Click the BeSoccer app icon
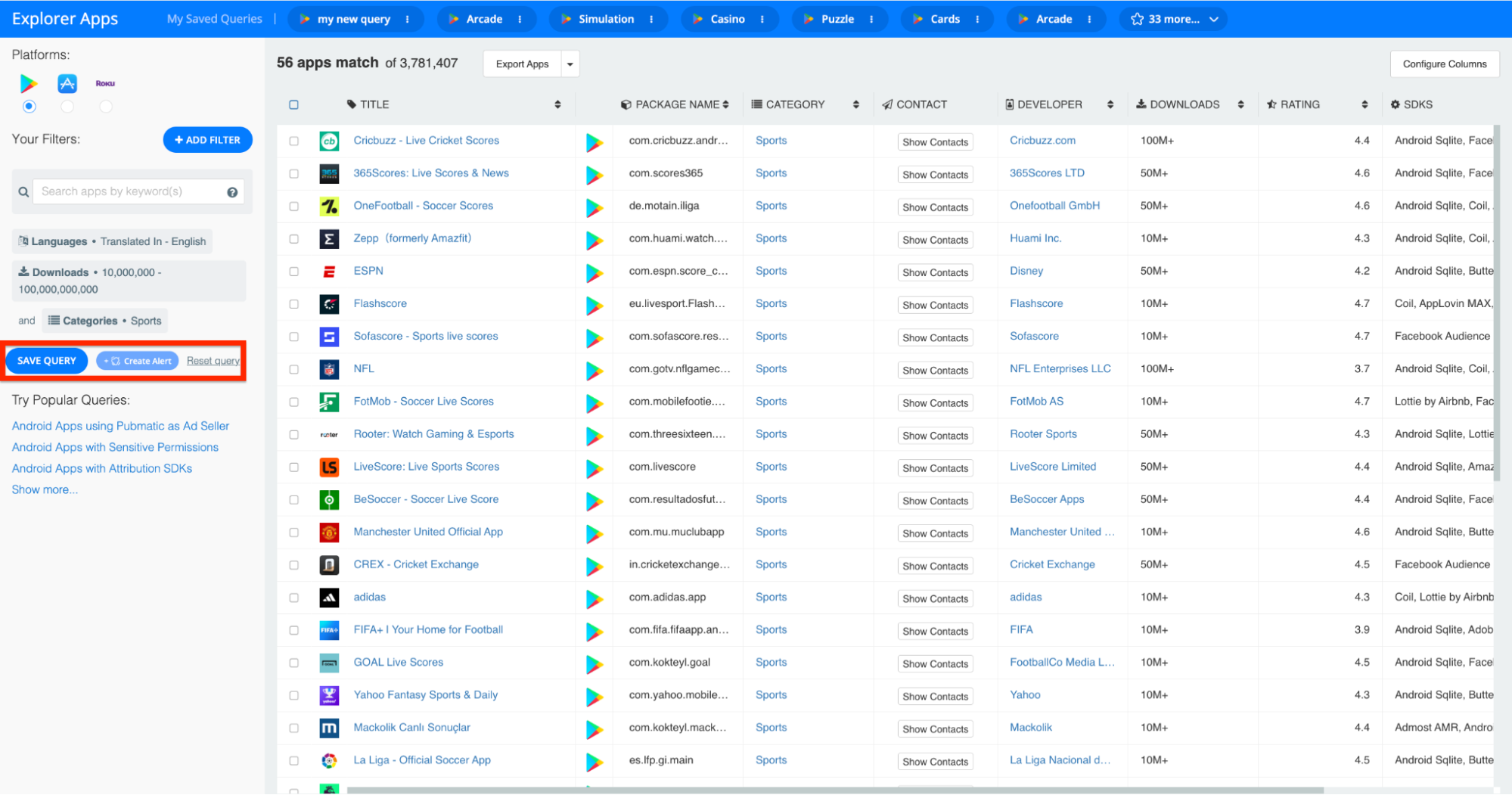 (x=329, y=499)
